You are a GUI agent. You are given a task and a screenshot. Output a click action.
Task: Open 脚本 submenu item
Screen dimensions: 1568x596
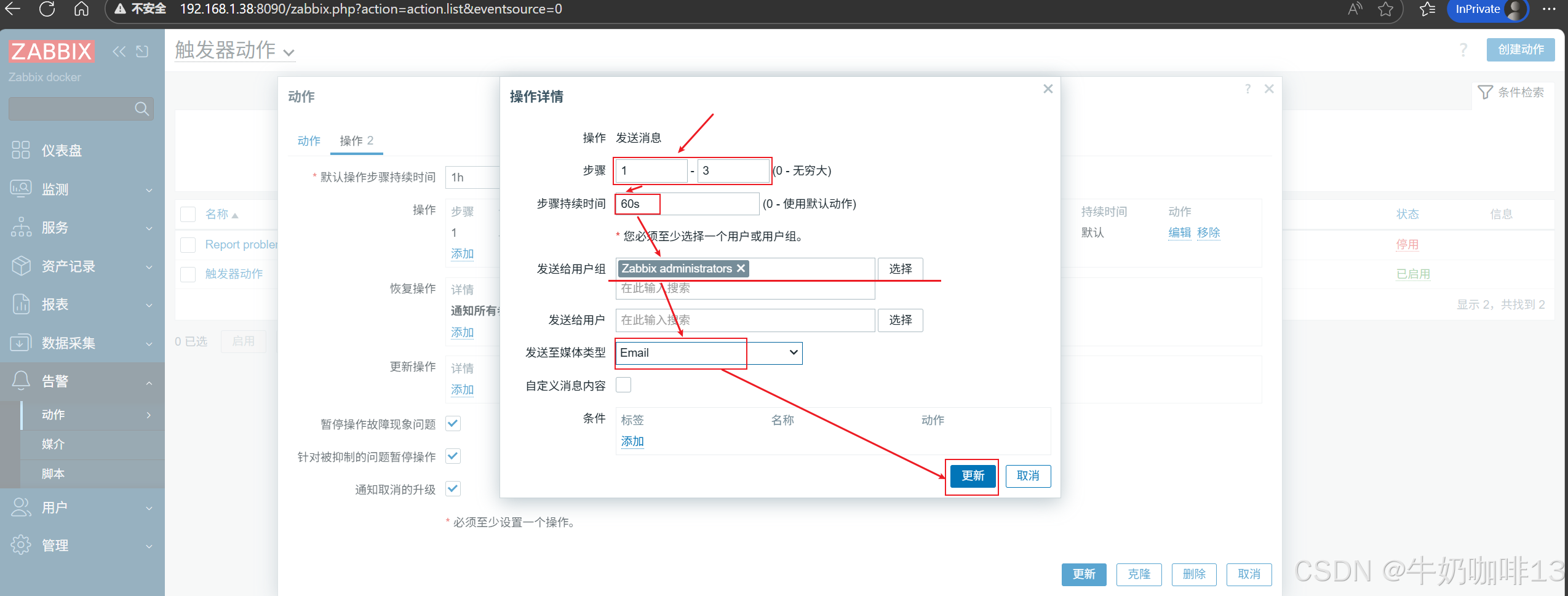93,474
